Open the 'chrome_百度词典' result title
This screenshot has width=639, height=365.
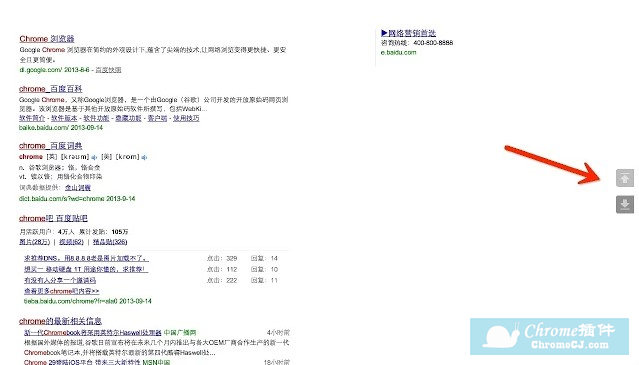51,146
